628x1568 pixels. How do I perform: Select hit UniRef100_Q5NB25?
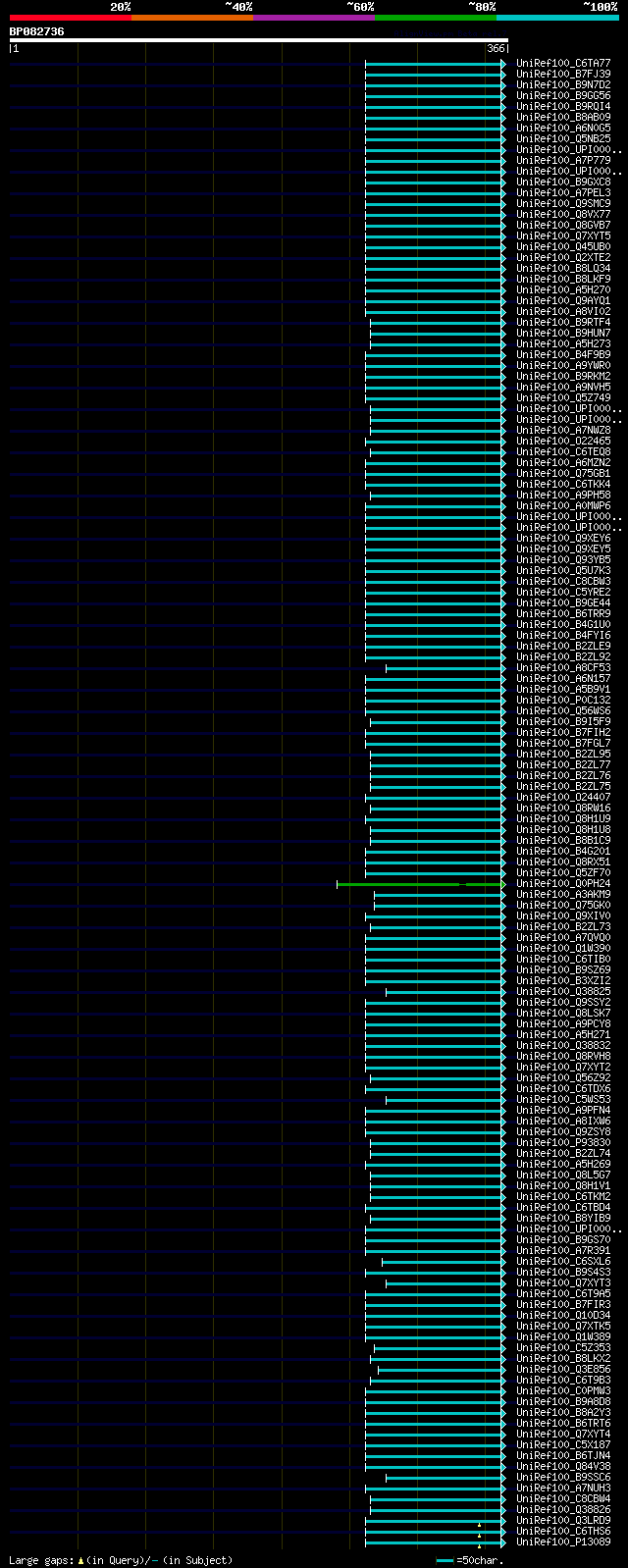tap(563, 139)
